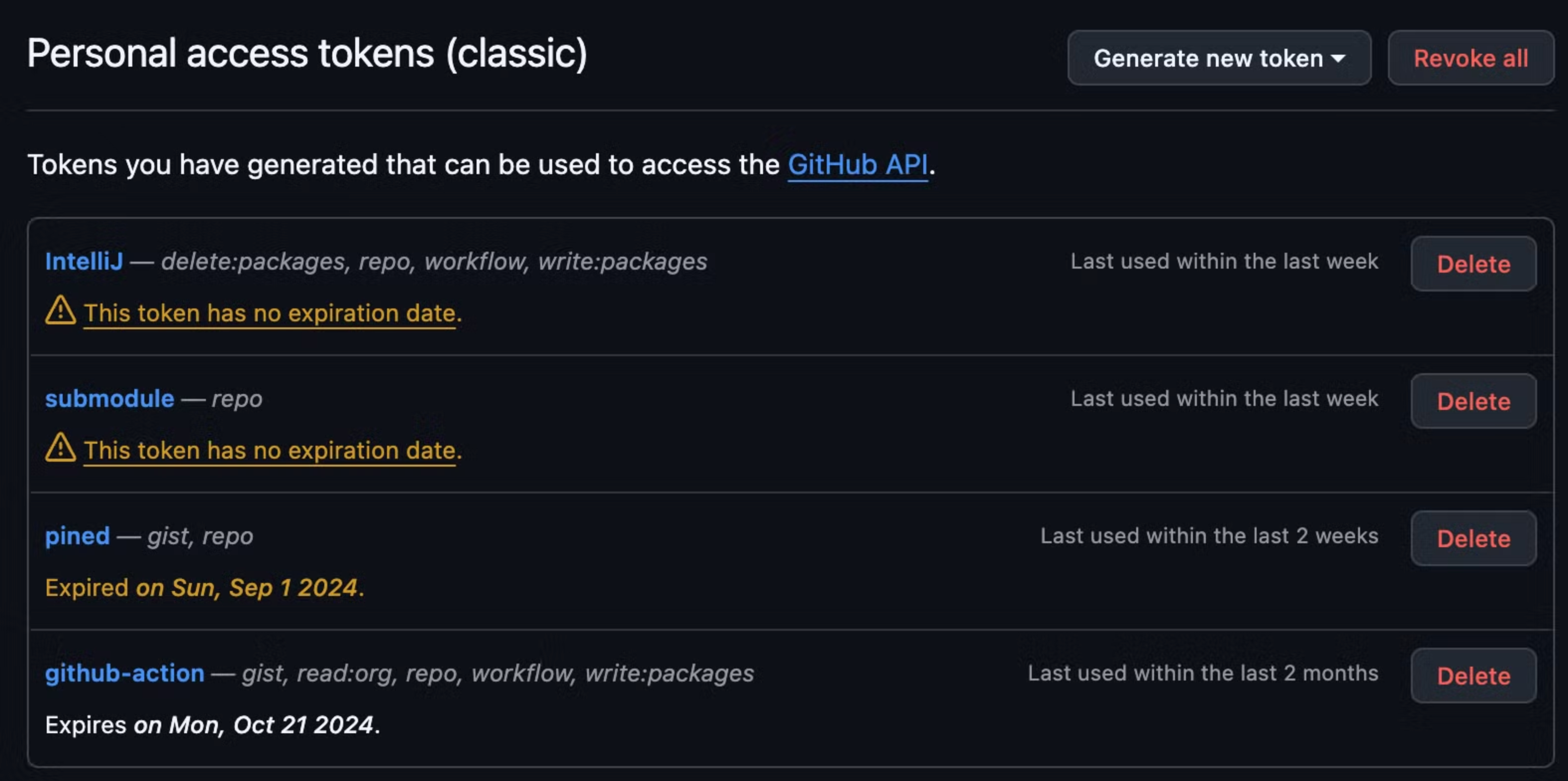This screenshot has height=781, width=1568.
Task: Delete the submodule token
Action: pos(1473,401)
